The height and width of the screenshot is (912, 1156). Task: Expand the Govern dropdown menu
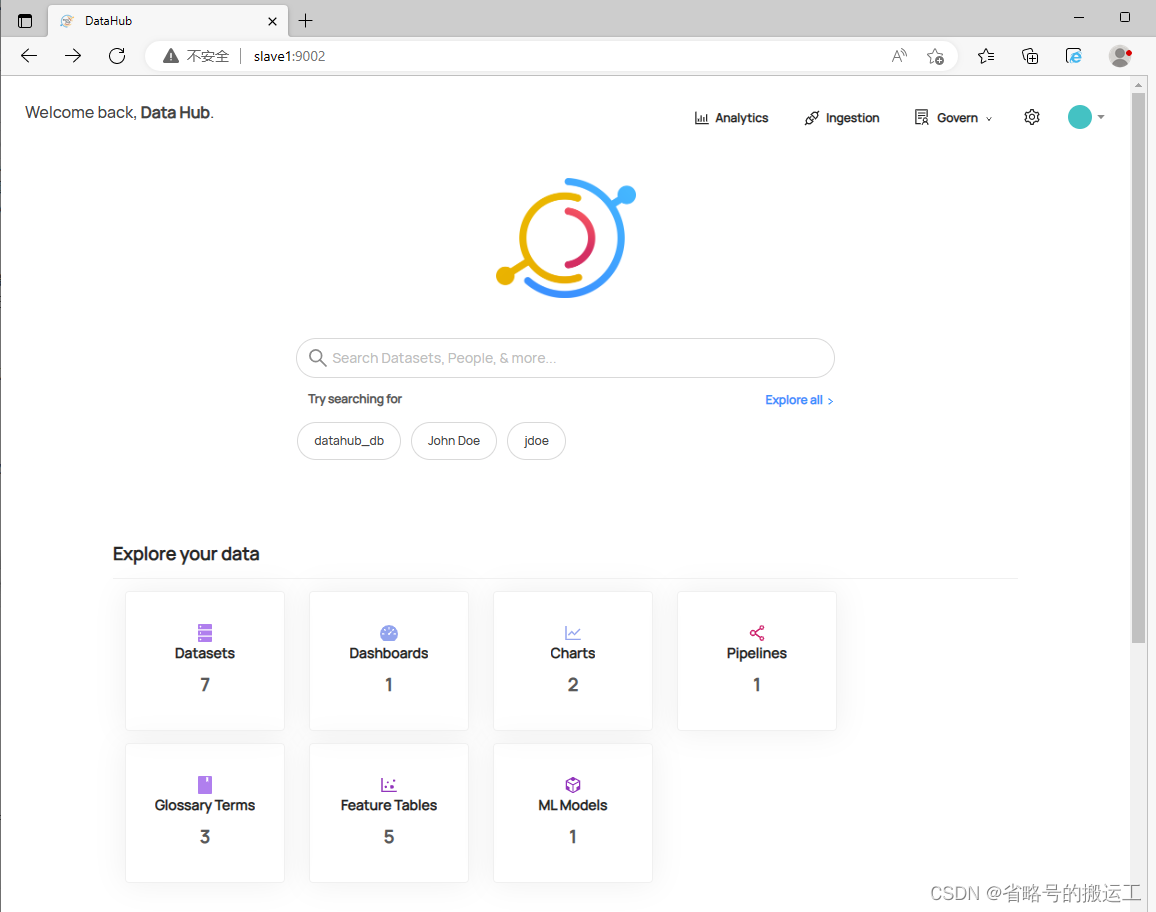(x=953, y=118)
